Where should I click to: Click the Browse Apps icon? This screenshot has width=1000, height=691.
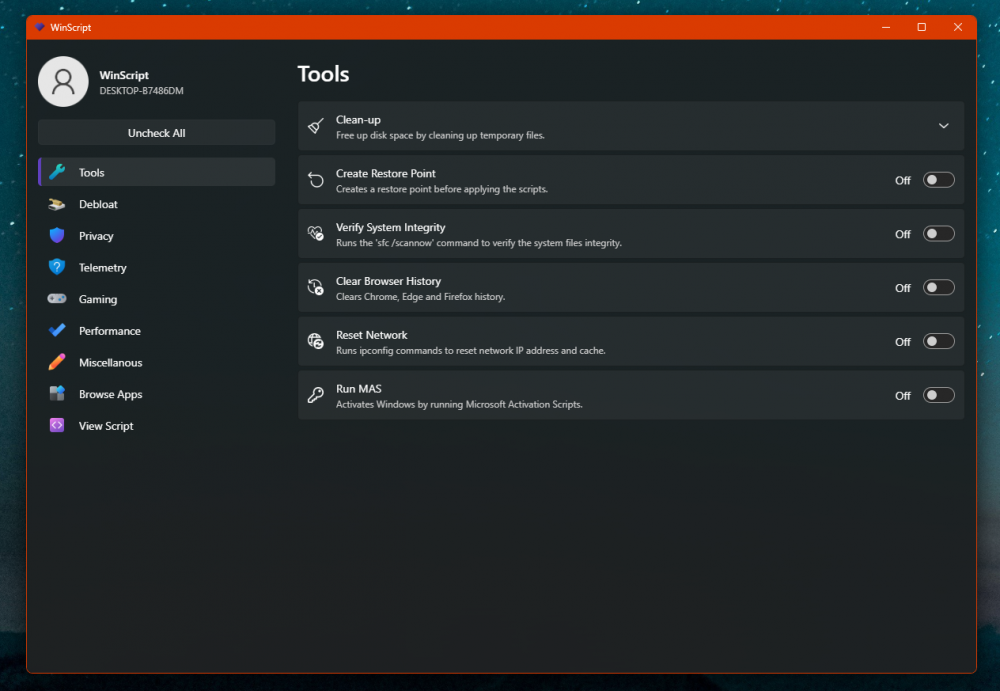(57, 394)
